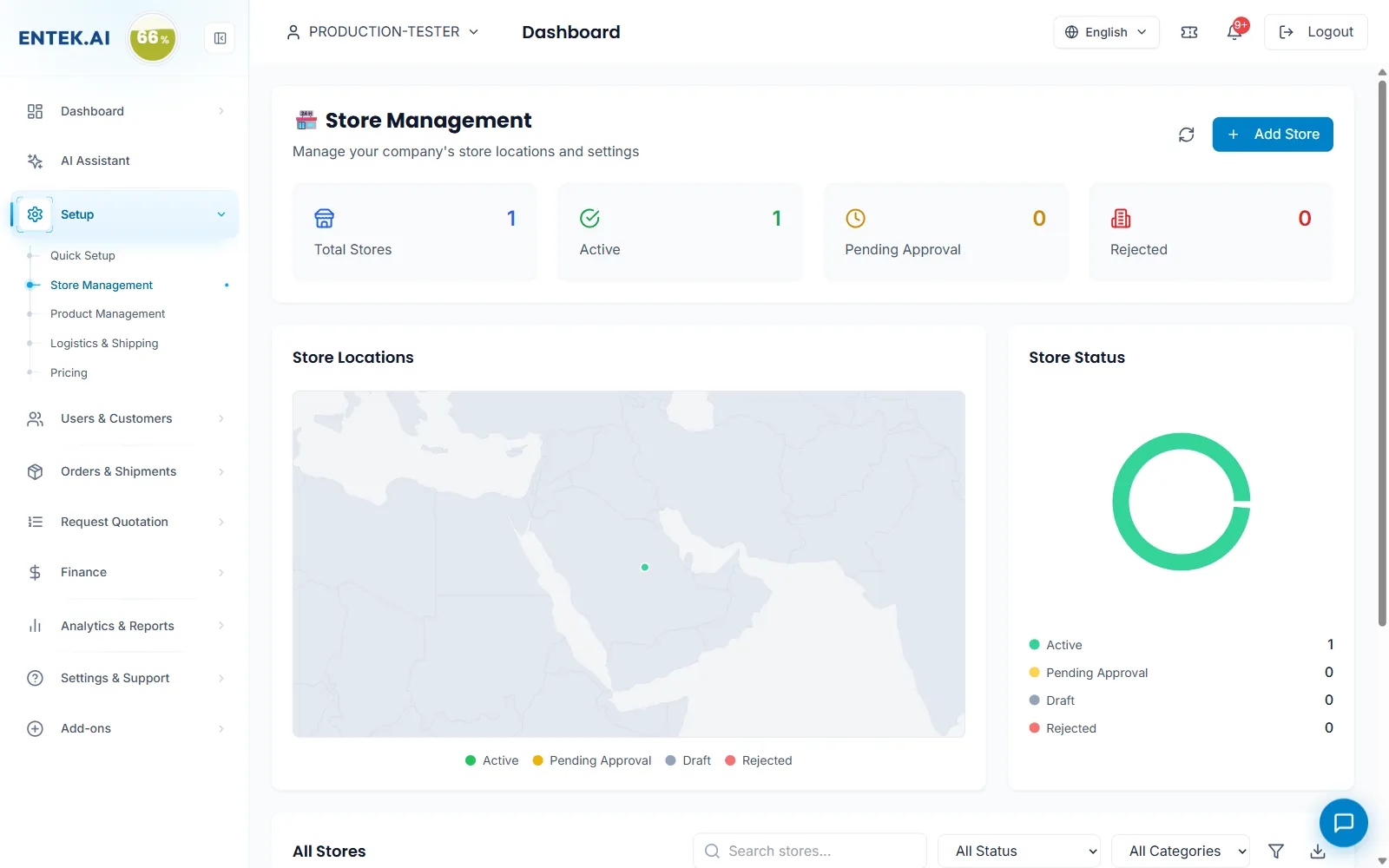Refresh the store list

click(x=1186, y=135)
